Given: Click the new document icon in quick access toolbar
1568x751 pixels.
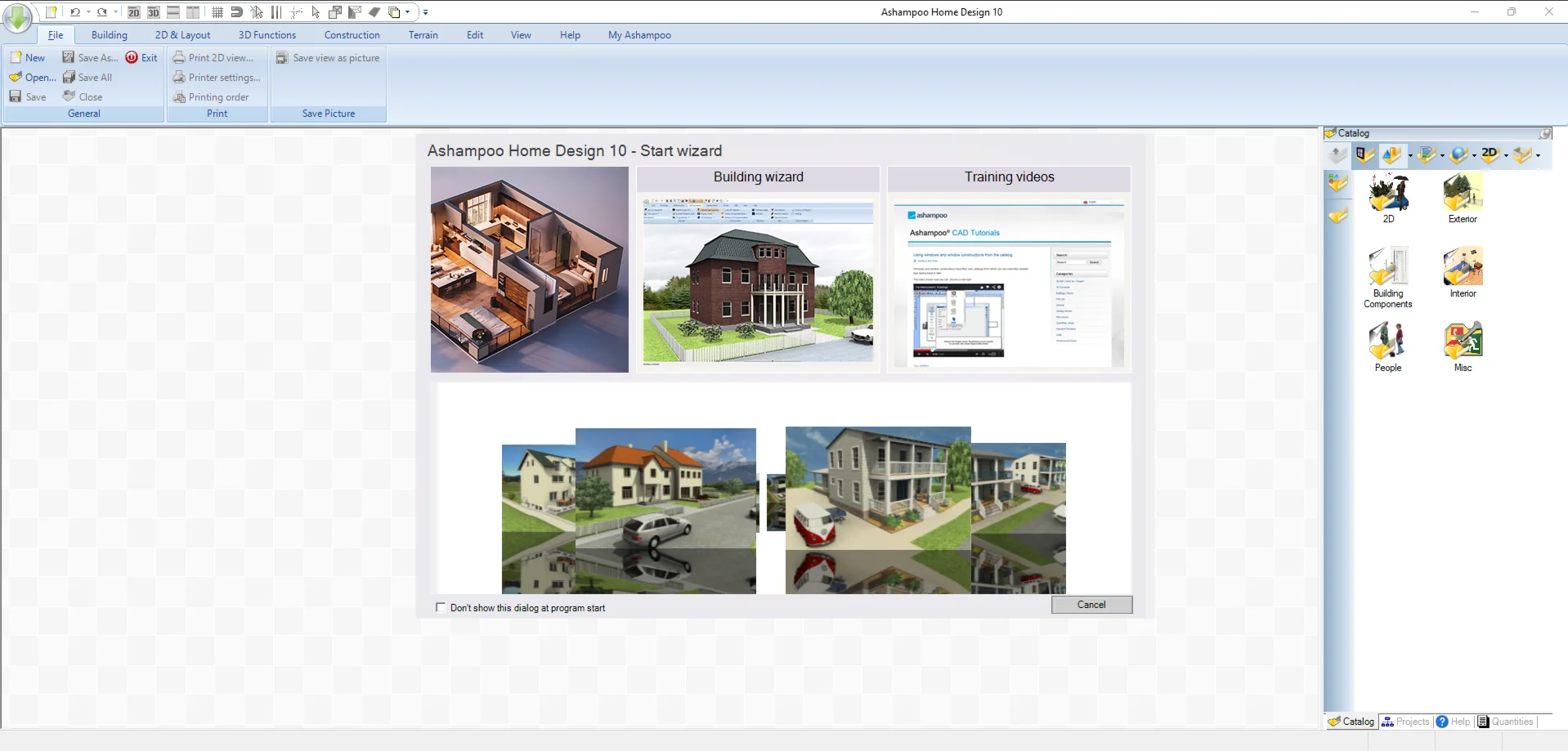Looking at the screenshot, I should click(51, 12).
